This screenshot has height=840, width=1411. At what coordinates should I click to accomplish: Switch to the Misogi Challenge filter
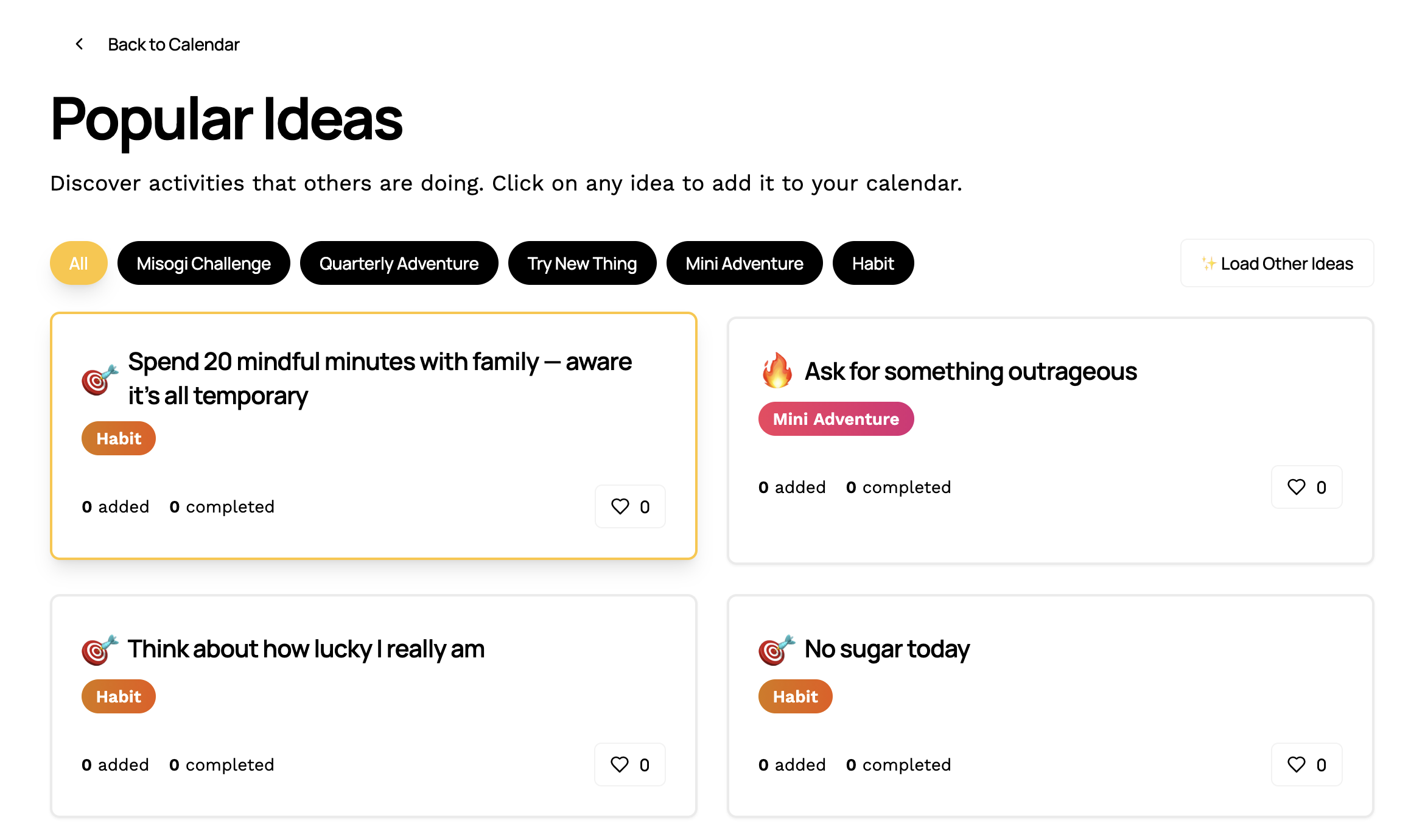pyautogui.click(x=203, y=263)
